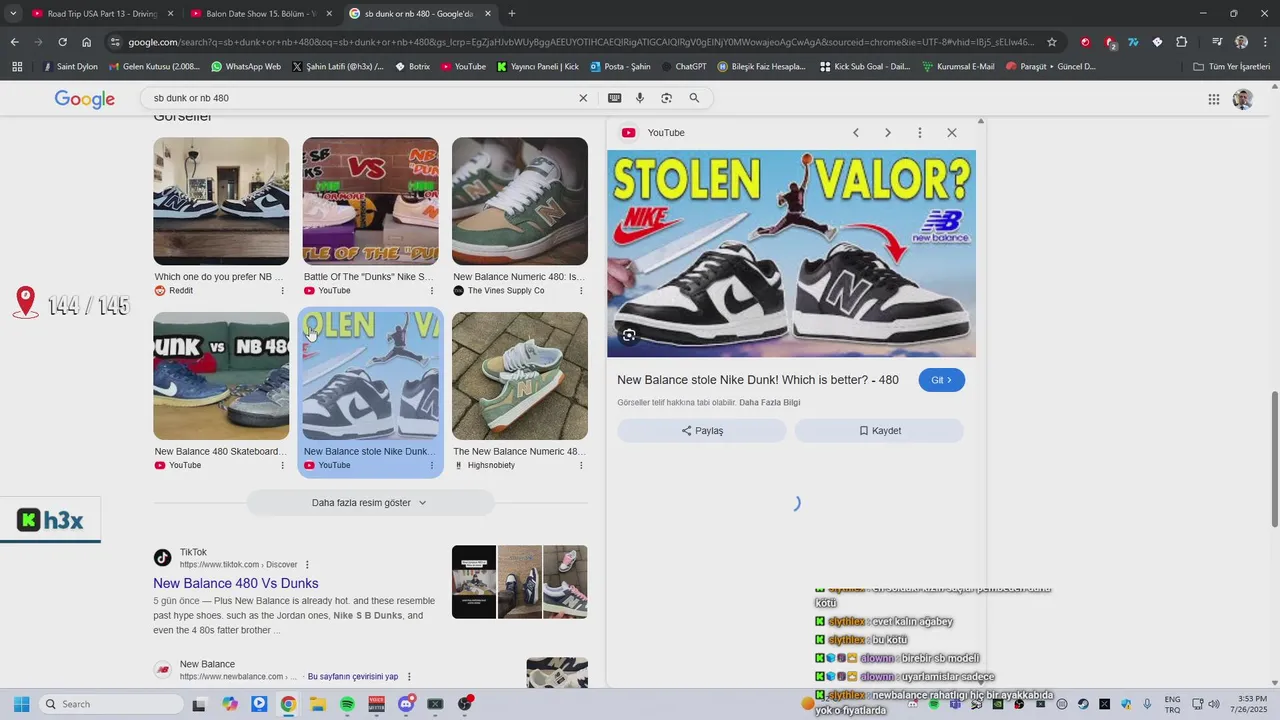The width and height of the screenshot is (1280, 720).
Task: Open the New Balance 480 Vs Dunks TikTok result
Action: tap(236, 583)
